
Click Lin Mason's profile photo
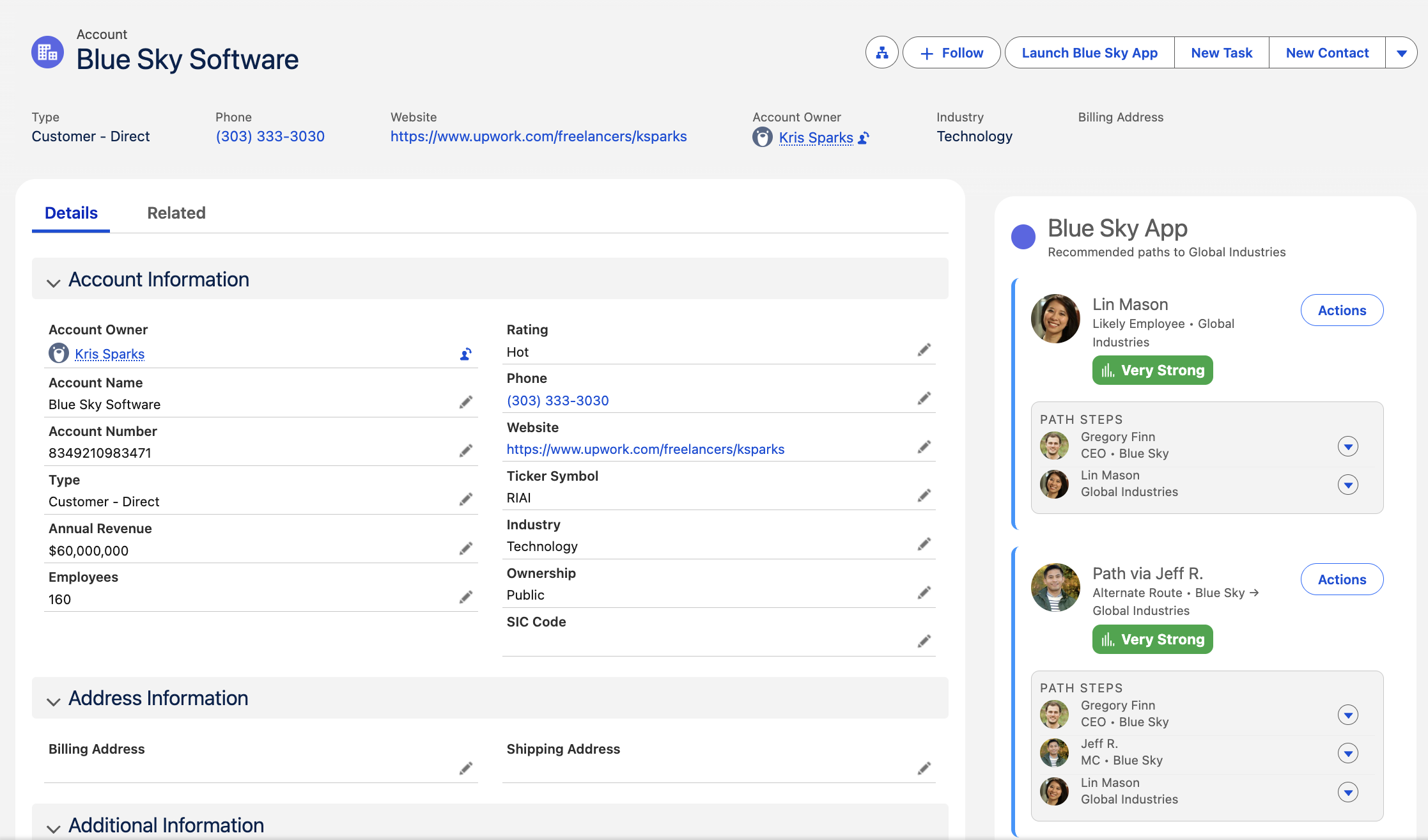1055,318
